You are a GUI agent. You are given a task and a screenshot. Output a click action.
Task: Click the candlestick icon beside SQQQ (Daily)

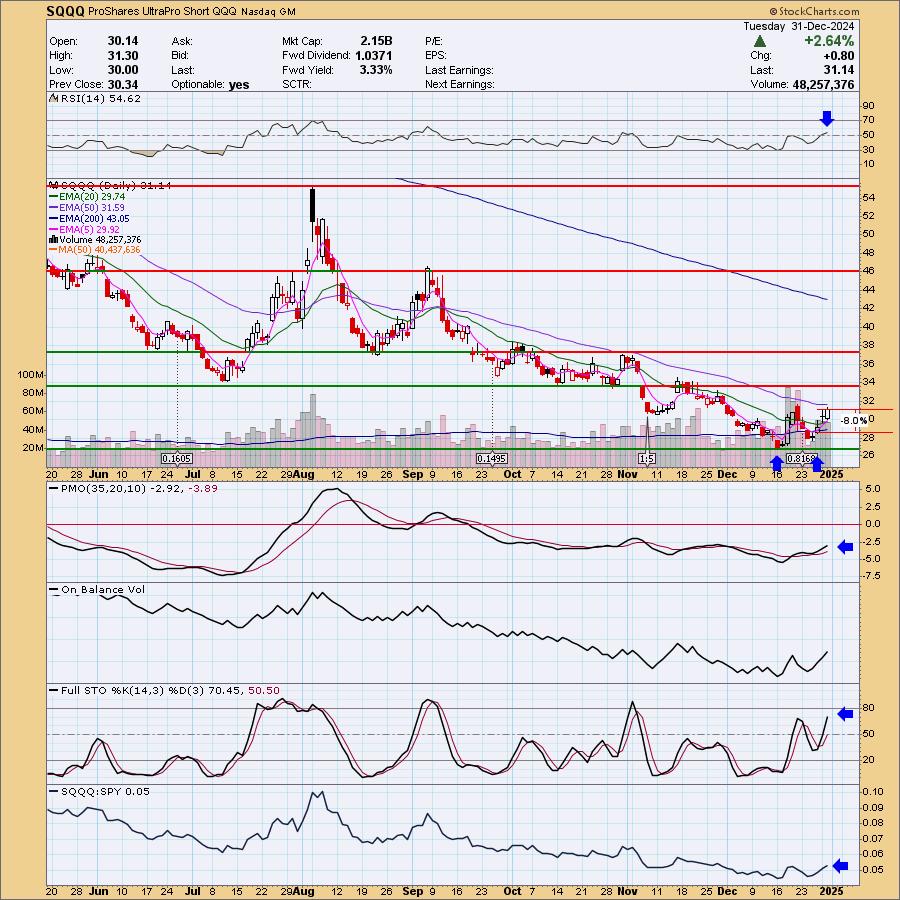(x=55, y=185)
